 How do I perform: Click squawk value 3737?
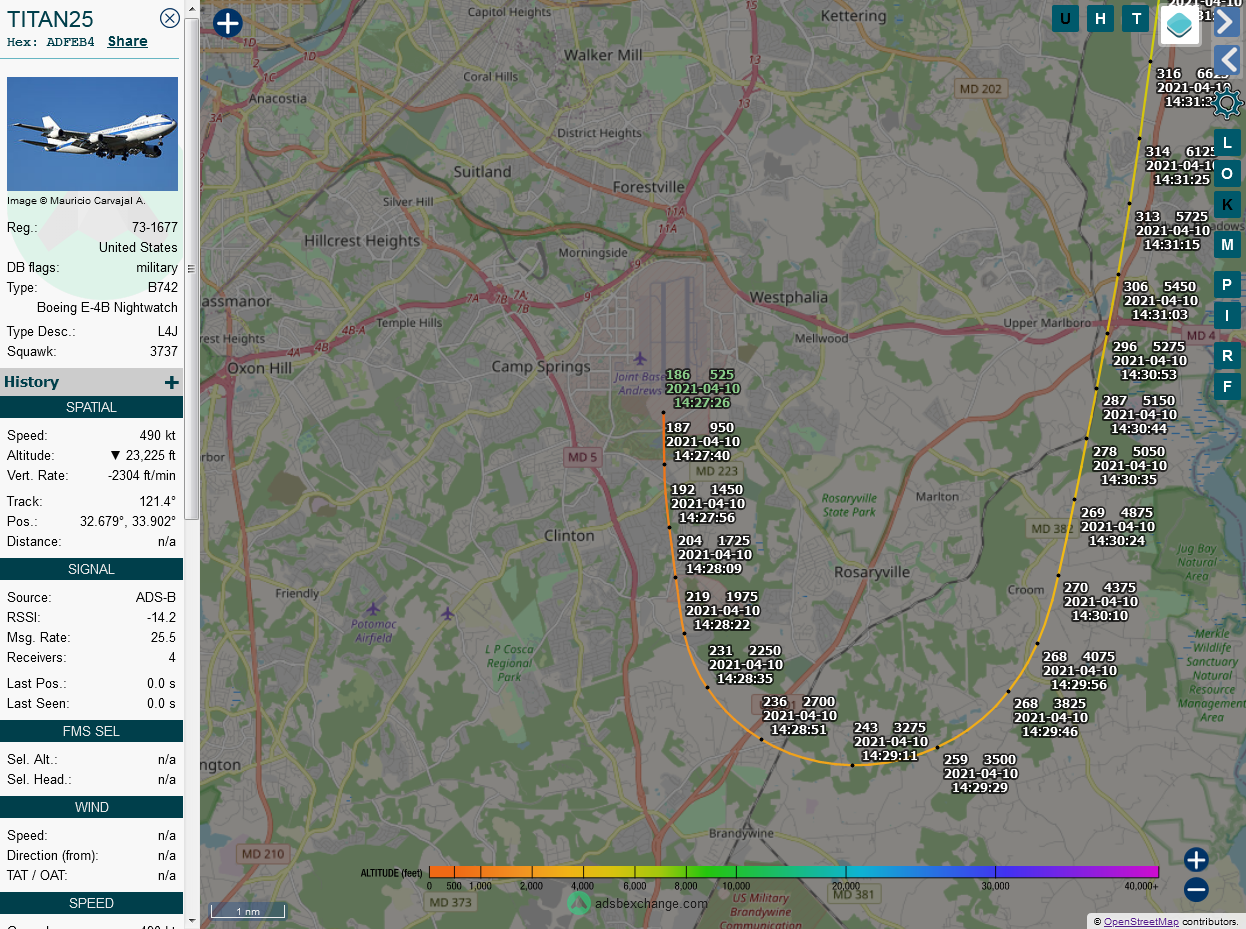tap(163, 352)
